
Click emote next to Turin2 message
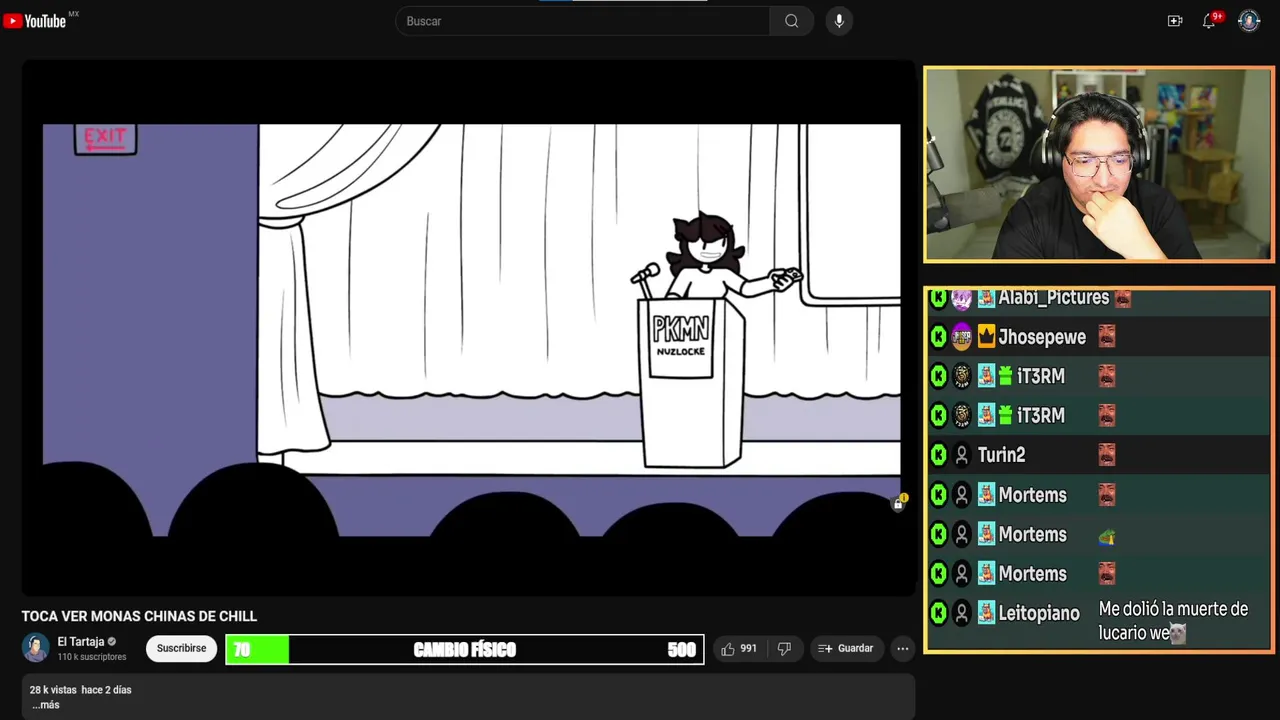(x=1107, y=455)
